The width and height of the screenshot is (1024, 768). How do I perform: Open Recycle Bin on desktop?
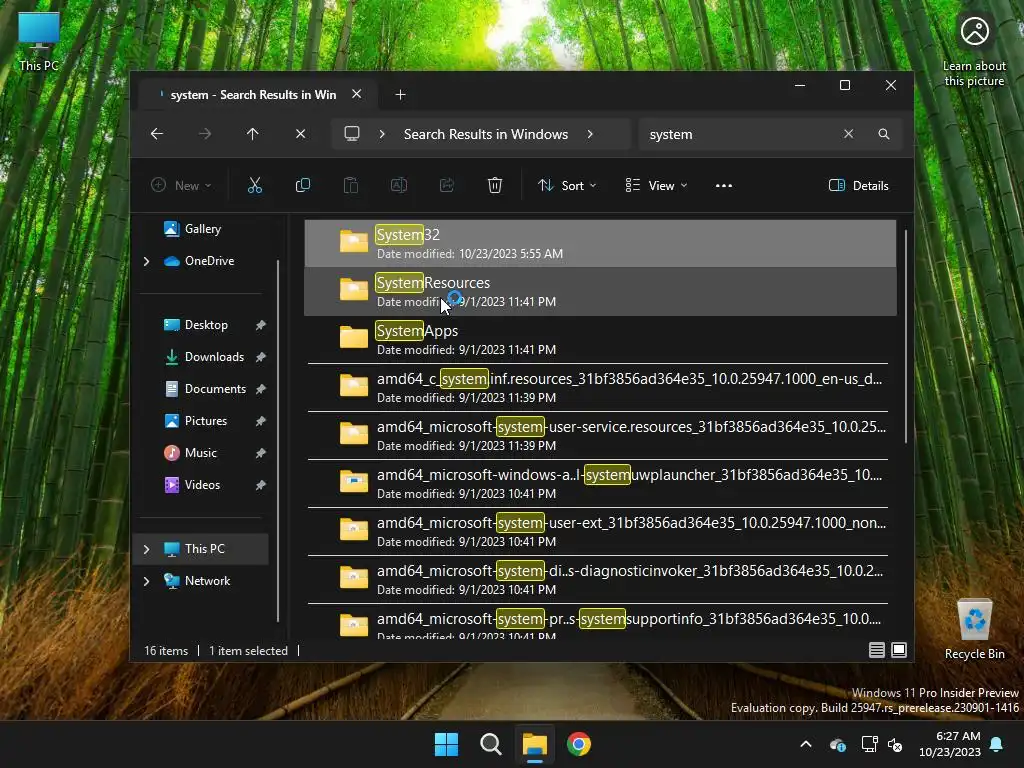click(x=974, y=630)
